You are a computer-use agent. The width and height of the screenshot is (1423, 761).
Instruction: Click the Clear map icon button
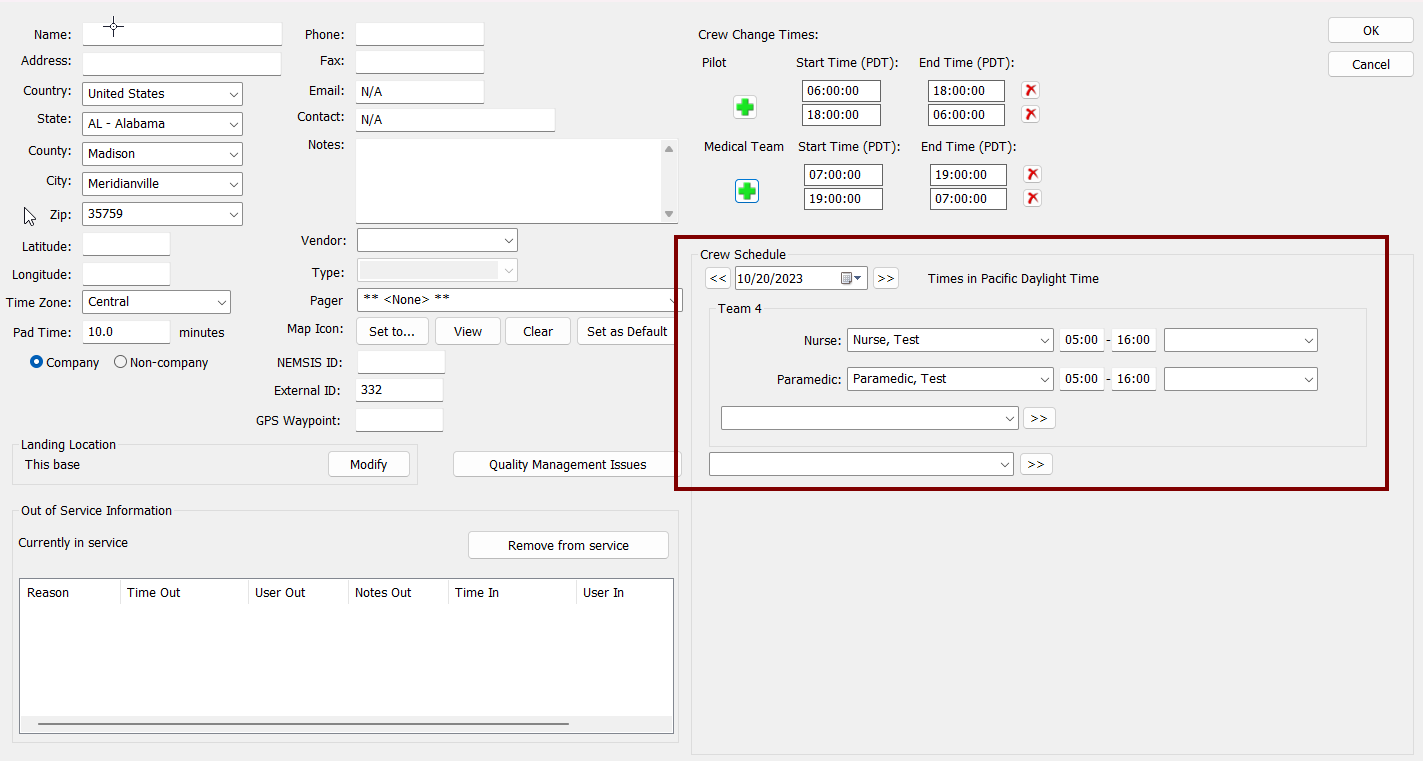click(x=538, y=331)
